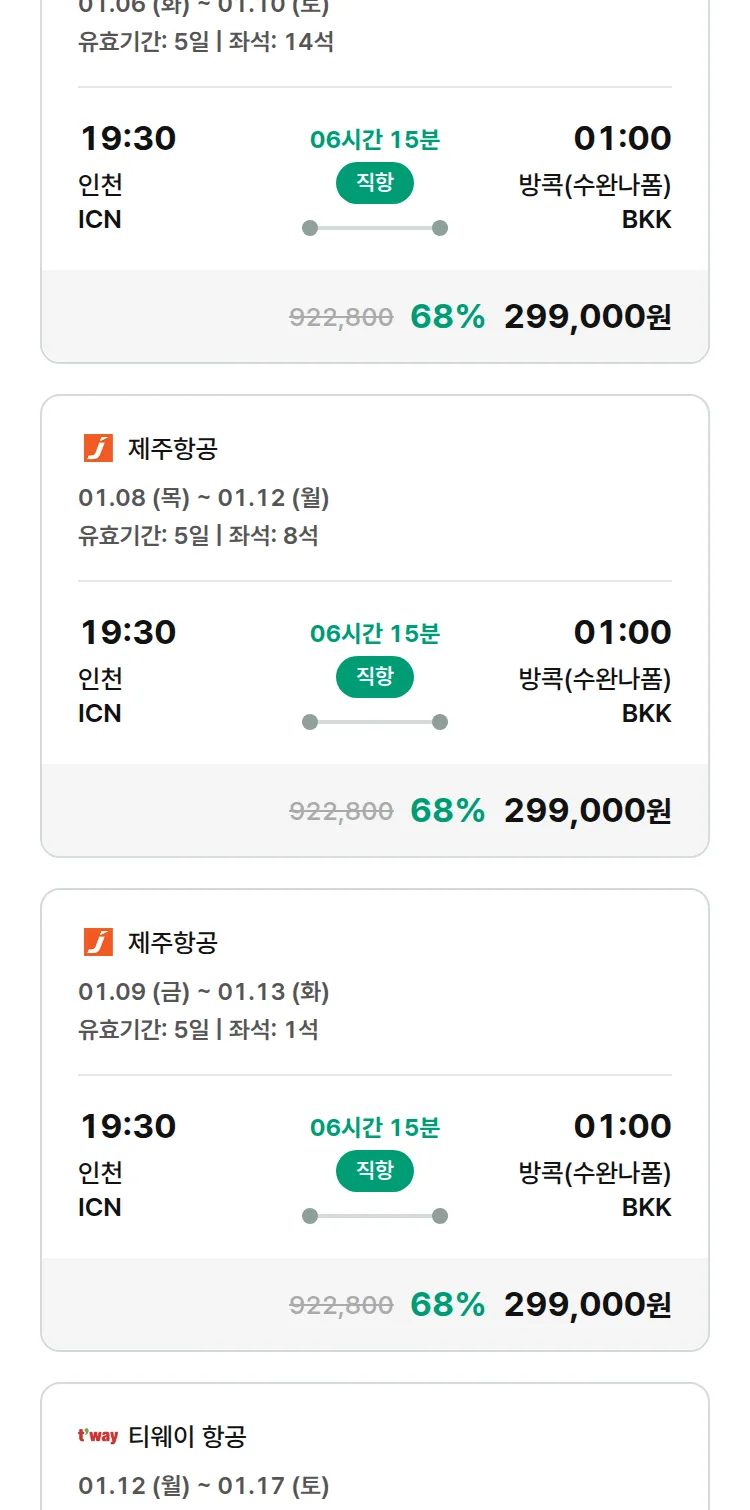Click the 직항 badge on the 8-seat flight card
The height and width of the screenshot is (1510, 750).
pyautogui.click(x=374, y=677)
